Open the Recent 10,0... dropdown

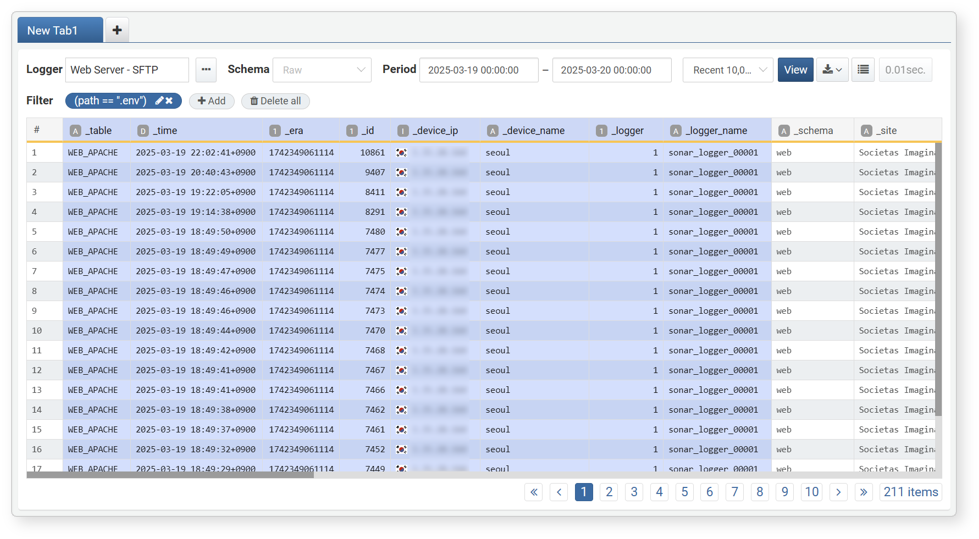(x=728, y=70)
